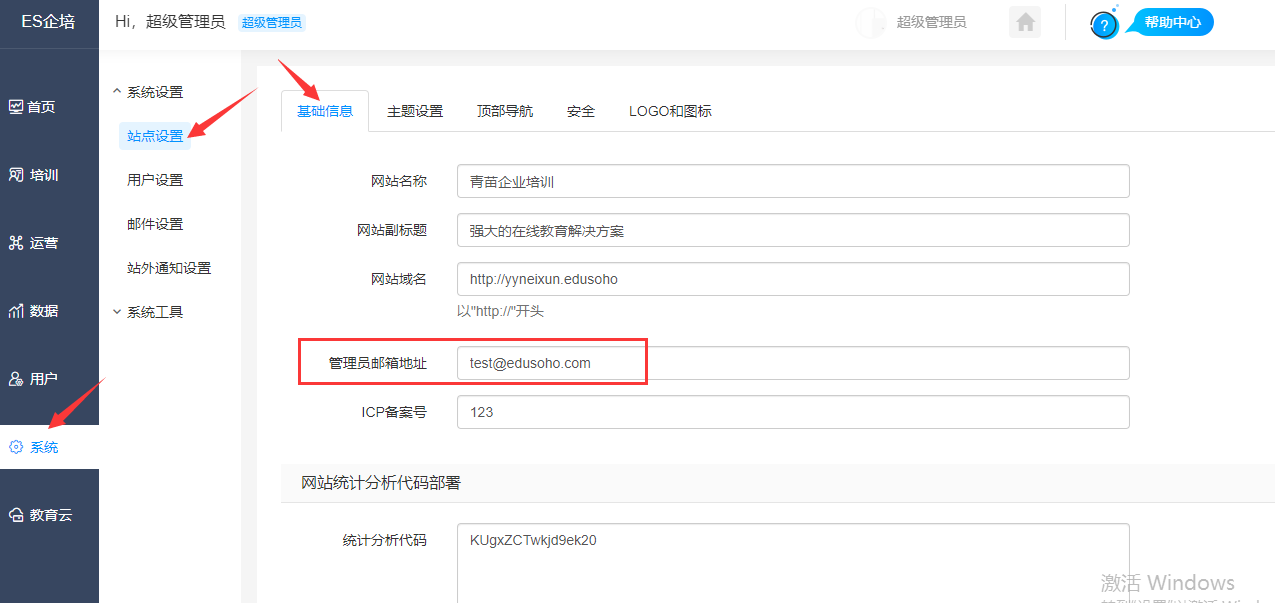Image resolution: width=1275 pixels, height=603 pixels.
Task: Switch to LOGO和图标 tab
Action: tap(670, 111)
